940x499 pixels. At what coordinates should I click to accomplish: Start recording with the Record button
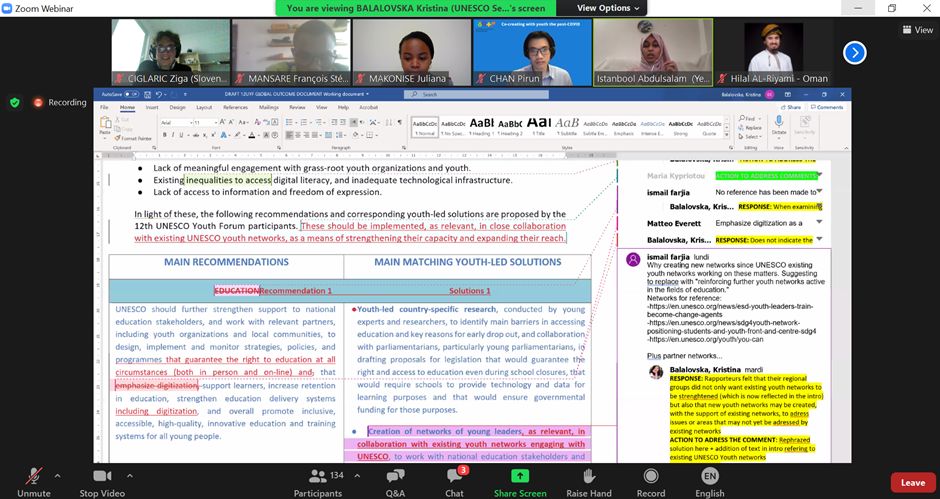tap(651, 475)
